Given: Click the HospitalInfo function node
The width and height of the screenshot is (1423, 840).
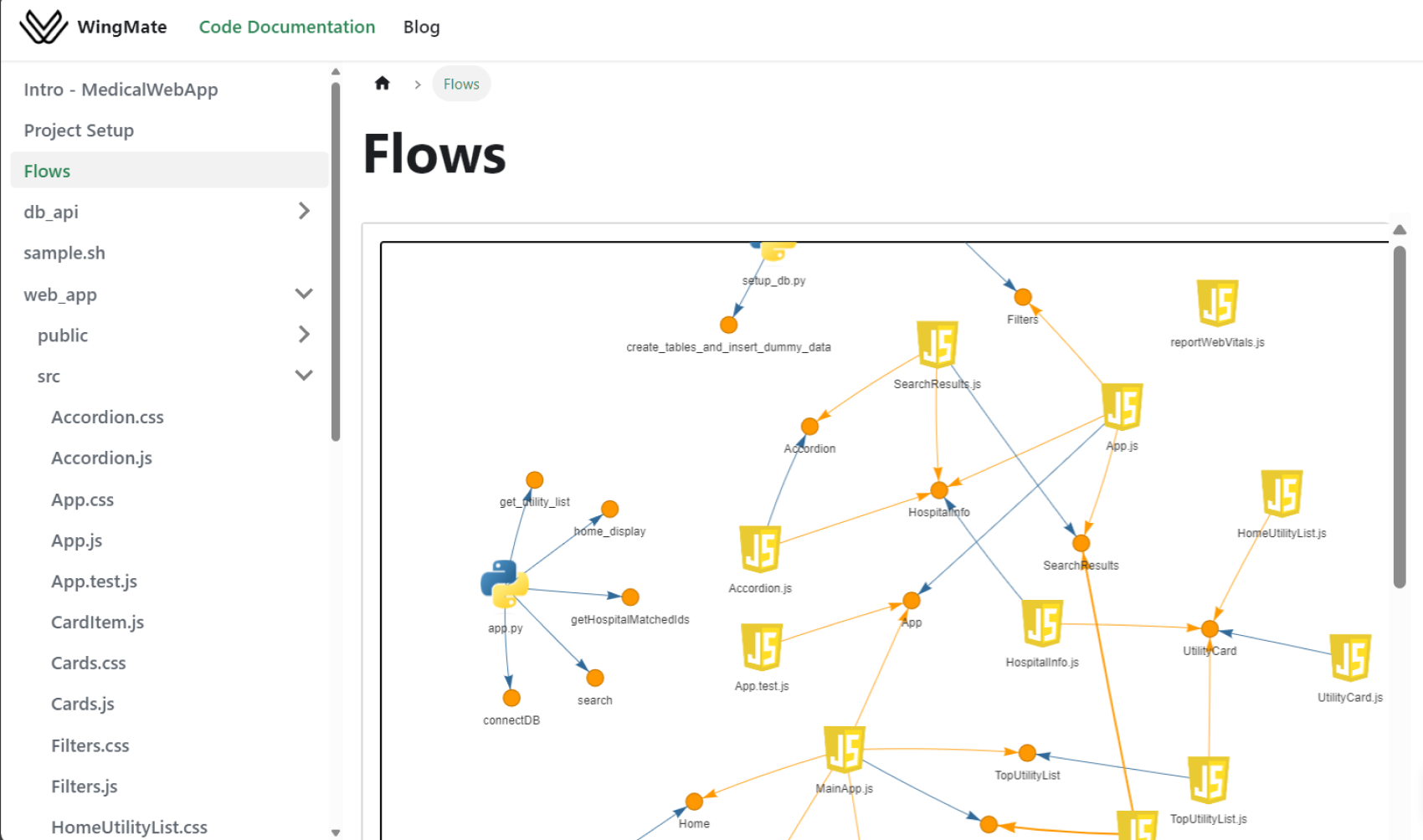Looking at the screenshot, I should click(x=939, y=490).
